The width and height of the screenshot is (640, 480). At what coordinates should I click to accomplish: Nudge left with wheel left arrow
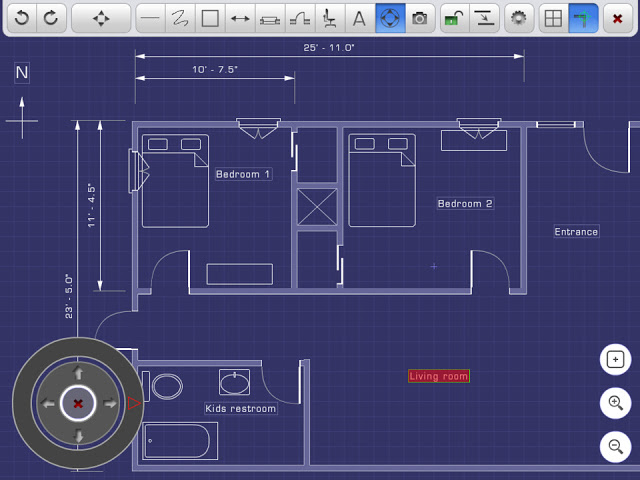pyautogui.click(x=48, y=404)
